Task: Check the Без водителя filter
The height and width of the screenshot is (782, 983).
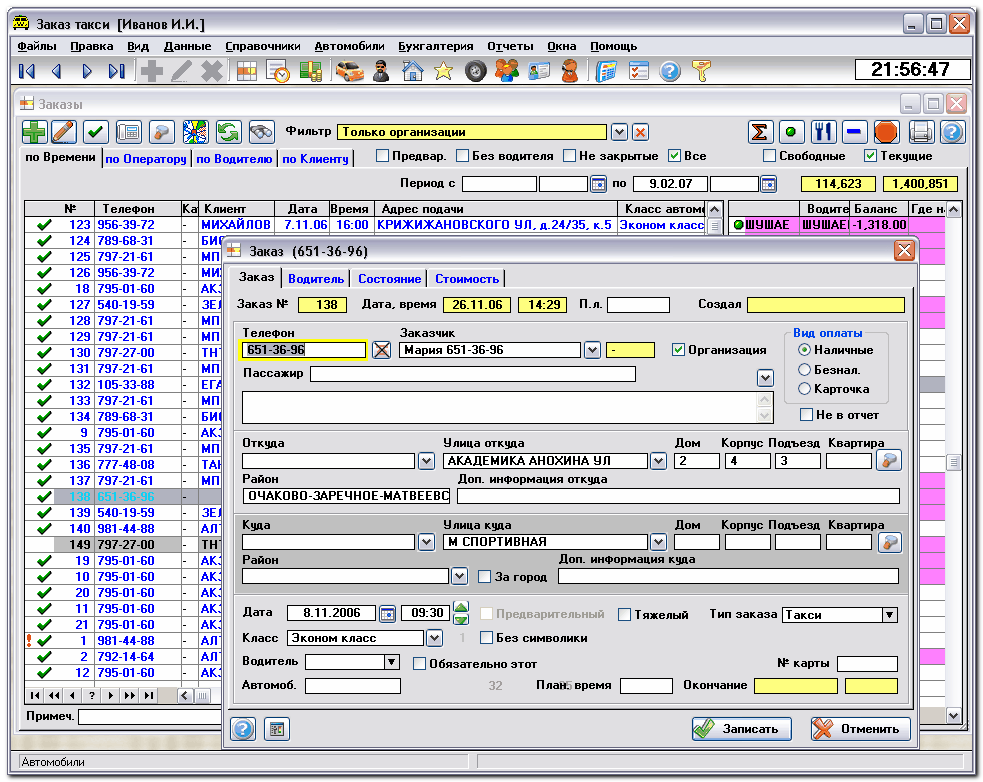Action: point(462,156)
